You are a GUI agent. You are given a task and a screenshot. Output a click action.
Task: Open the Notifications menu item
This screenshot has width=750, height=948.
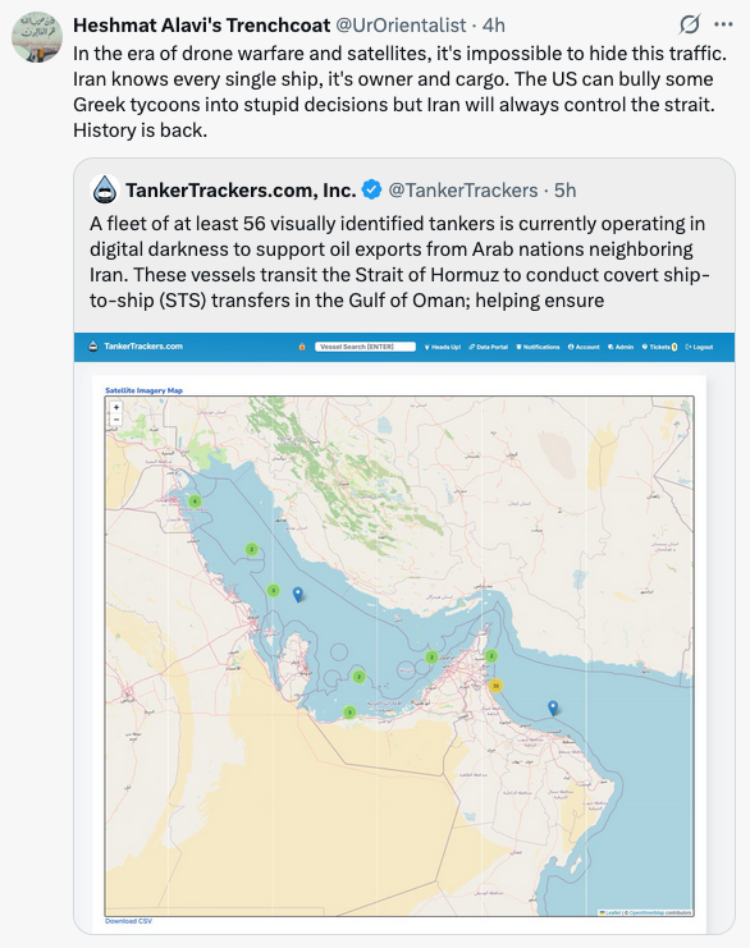click(x=537, y=347)
